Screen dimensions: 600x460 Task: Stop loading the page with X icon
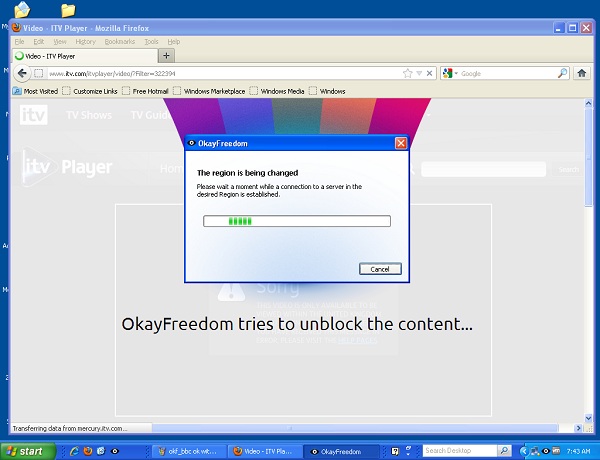[429, 73]
